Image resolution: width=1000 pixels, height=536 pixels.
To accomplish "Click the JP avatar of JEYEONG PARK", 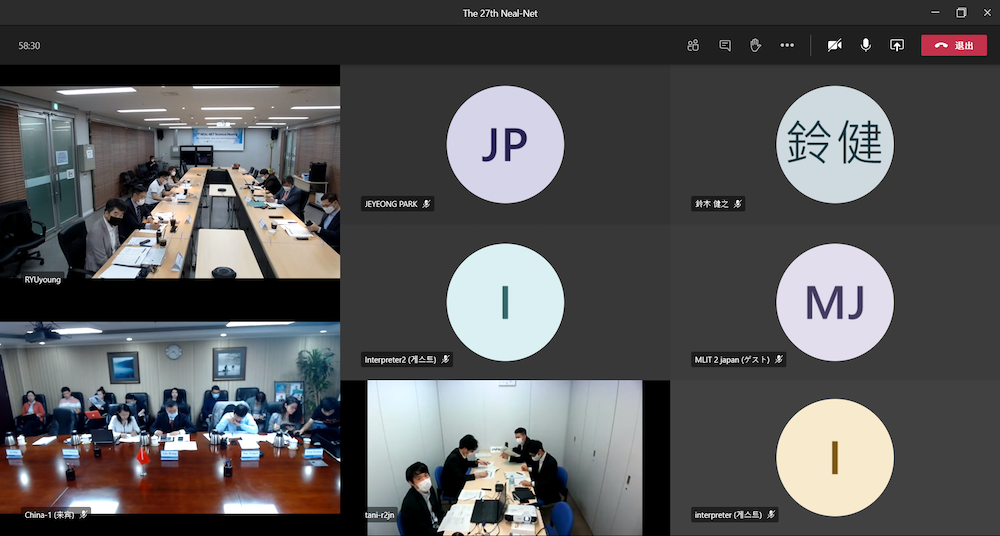I will [505, 145].
